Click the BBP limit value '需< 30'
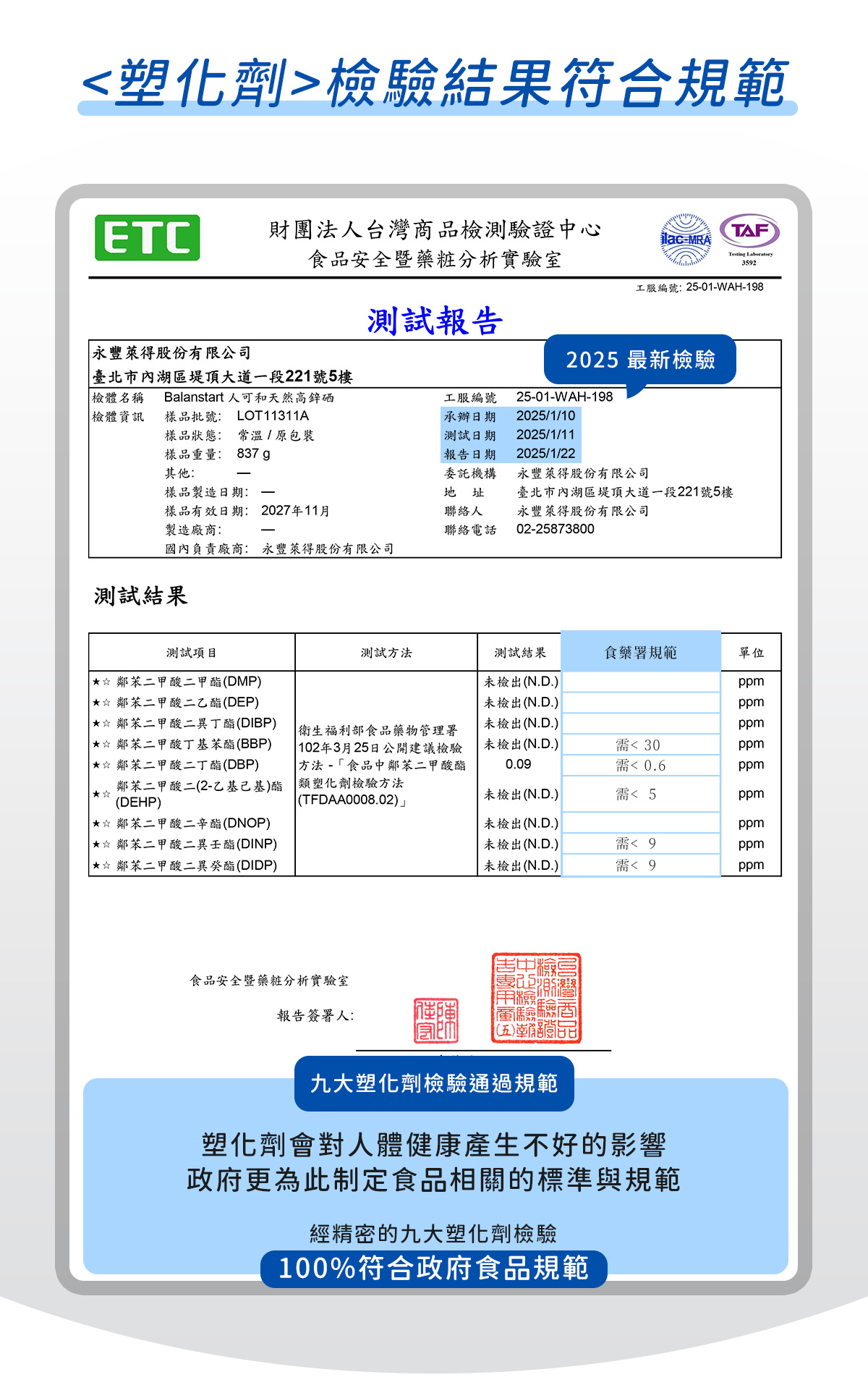The height and width of the screenshot is (1393, 868). pyautogui.click(x=638, y=745)
